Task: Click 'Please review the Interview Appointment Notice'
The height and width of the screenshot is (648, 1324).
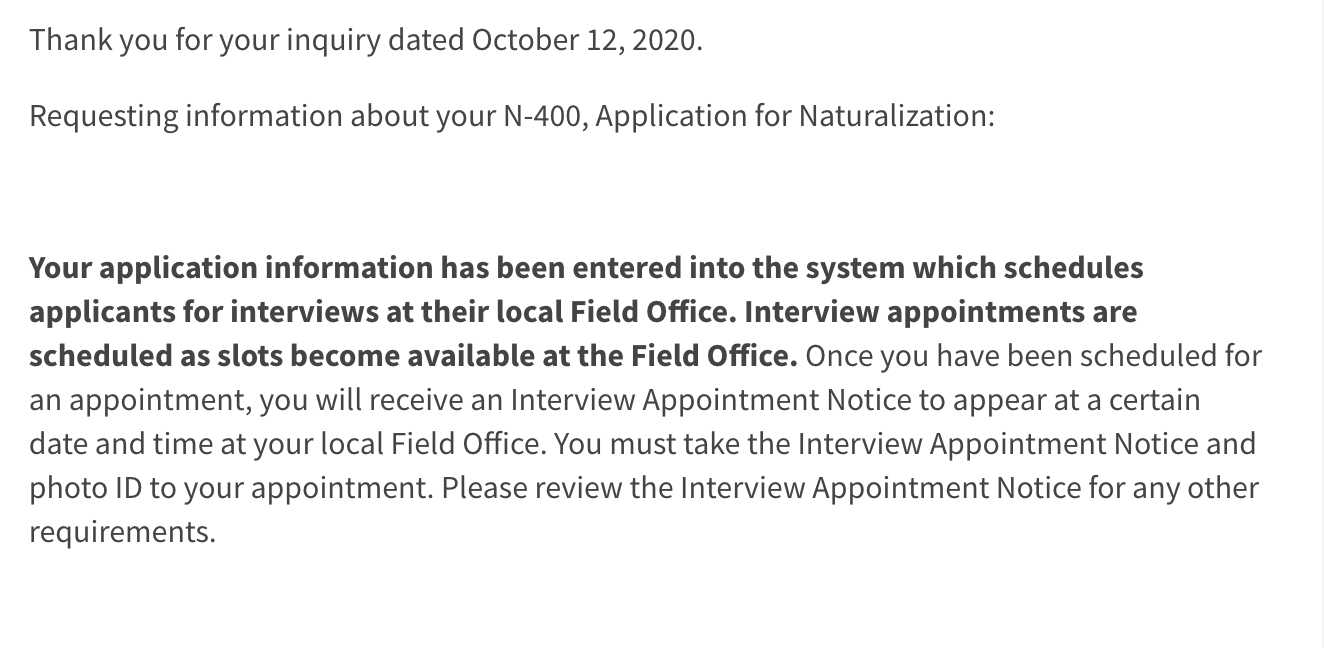Action: (x=762, y=488)
